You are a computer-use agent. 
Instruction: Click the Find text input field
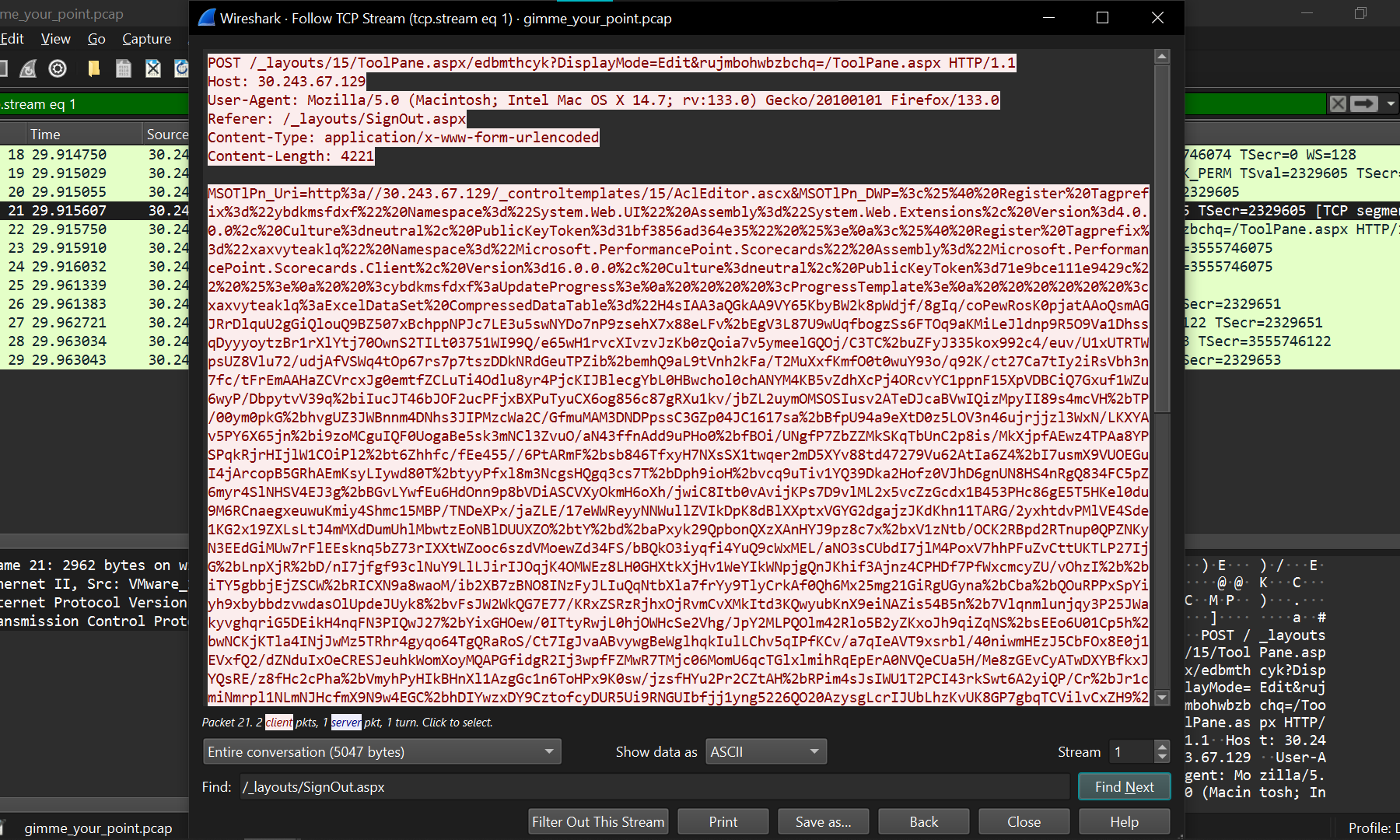[654, 787]
